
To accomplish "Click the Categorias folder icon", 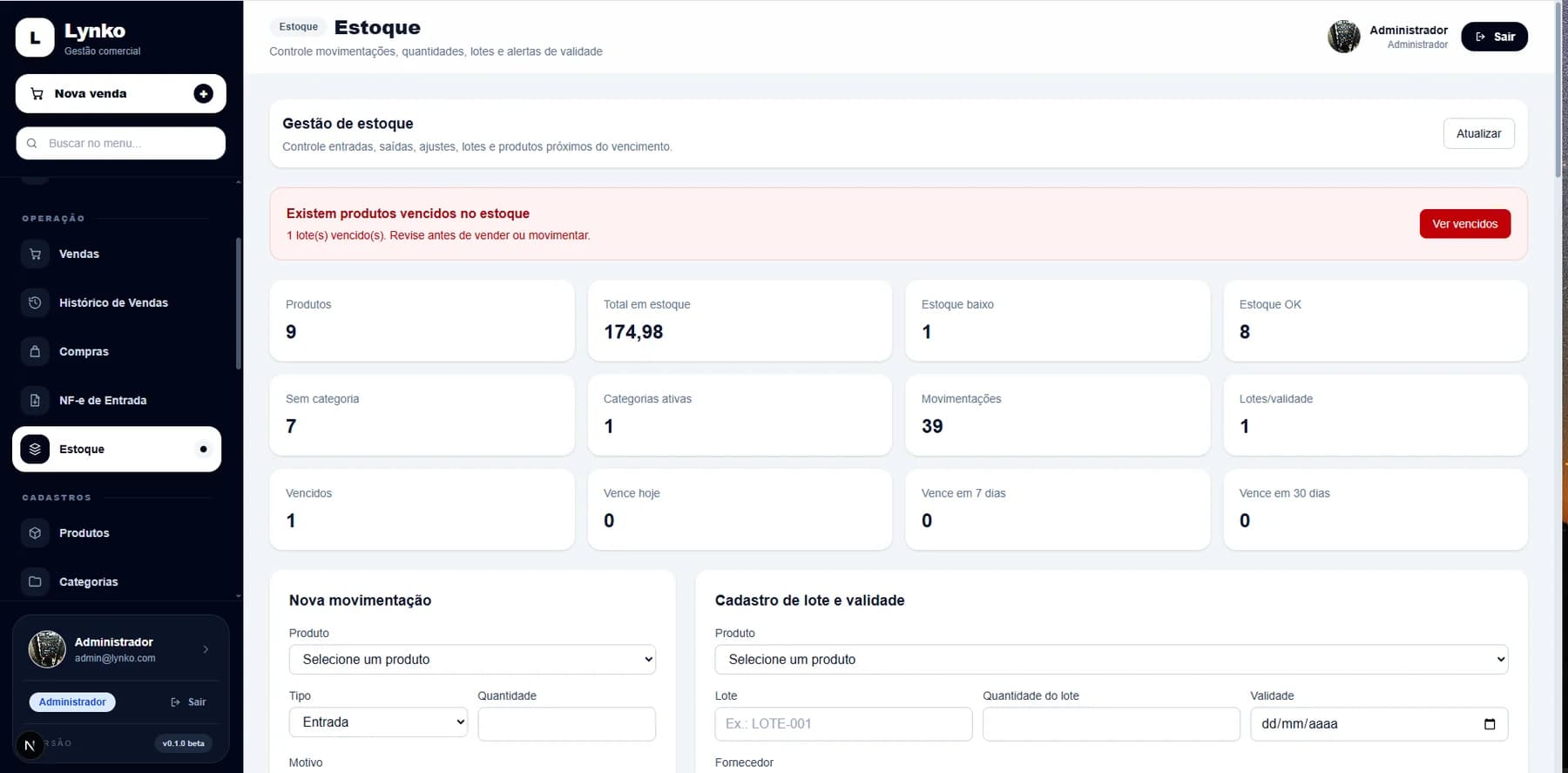I will coord(35,581).
